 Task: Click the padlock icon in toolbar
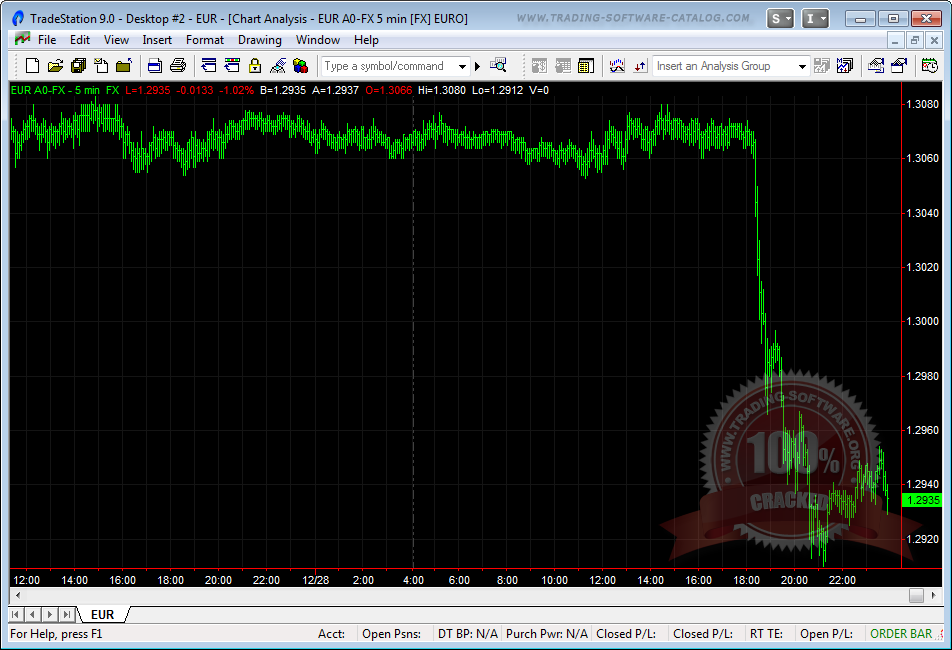tap(254, 66)
